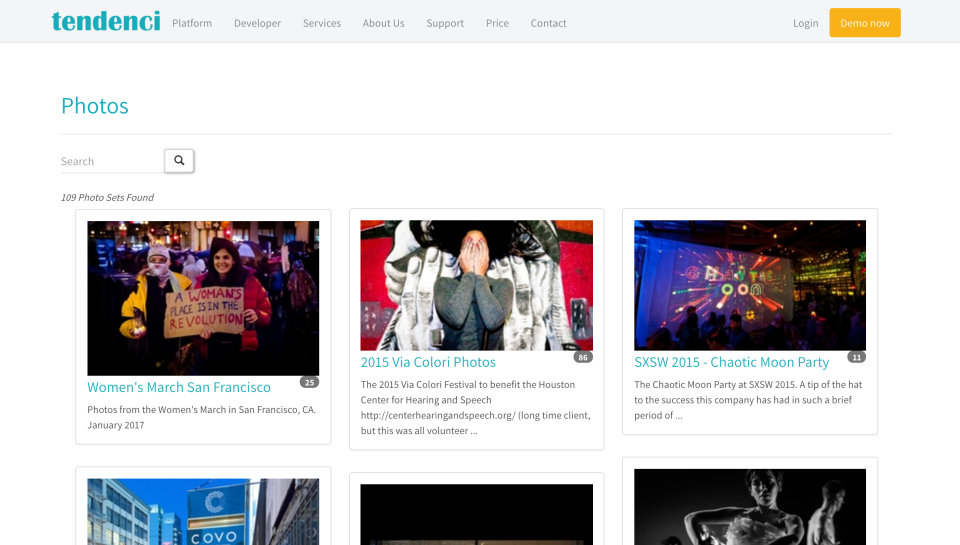Open the Covo sign photo thumbnail

(203, 512)
